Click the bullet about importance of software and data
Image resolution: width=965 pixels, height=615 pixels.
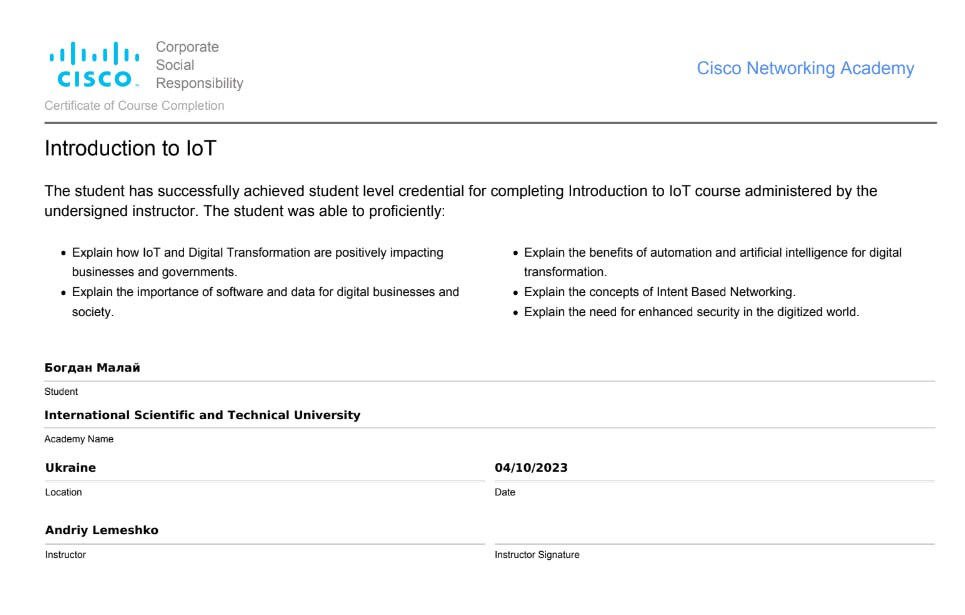[265, 302]
